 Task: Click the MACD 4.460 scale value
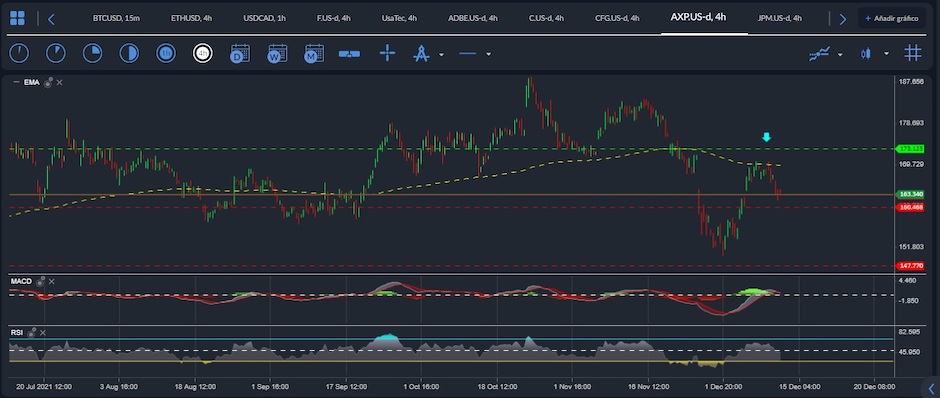(908, 281)
